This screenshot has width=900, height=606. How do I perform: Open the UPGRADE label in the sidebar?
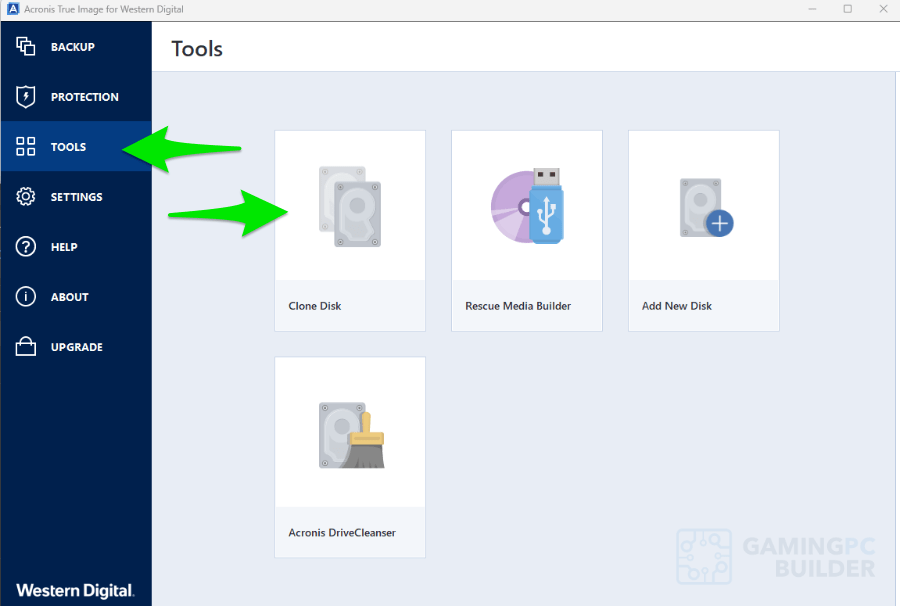click(77, 347)
